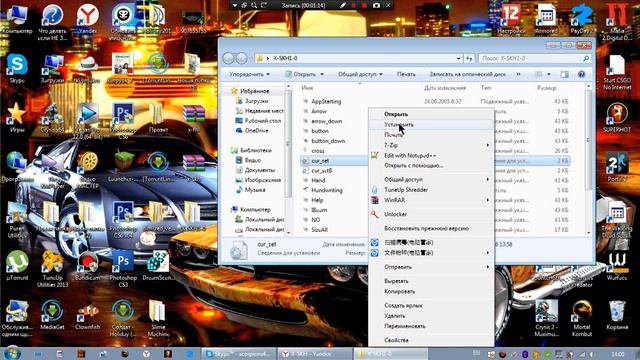Expand the Общий доступ context submenu
The height and width of the screenshot is (360, 640).
coord(431,180)
